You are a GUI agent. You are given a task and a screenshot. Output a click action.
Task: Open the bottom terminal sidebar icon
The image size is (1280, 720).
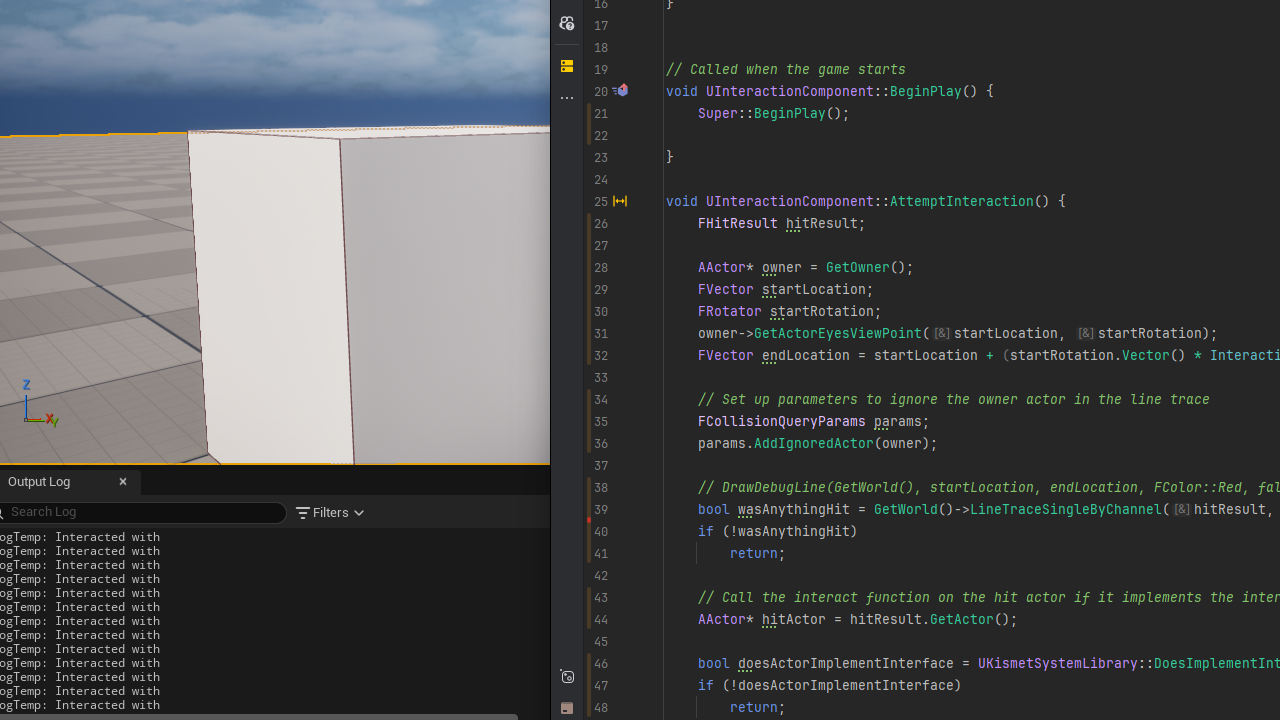(x=567, y=708)
